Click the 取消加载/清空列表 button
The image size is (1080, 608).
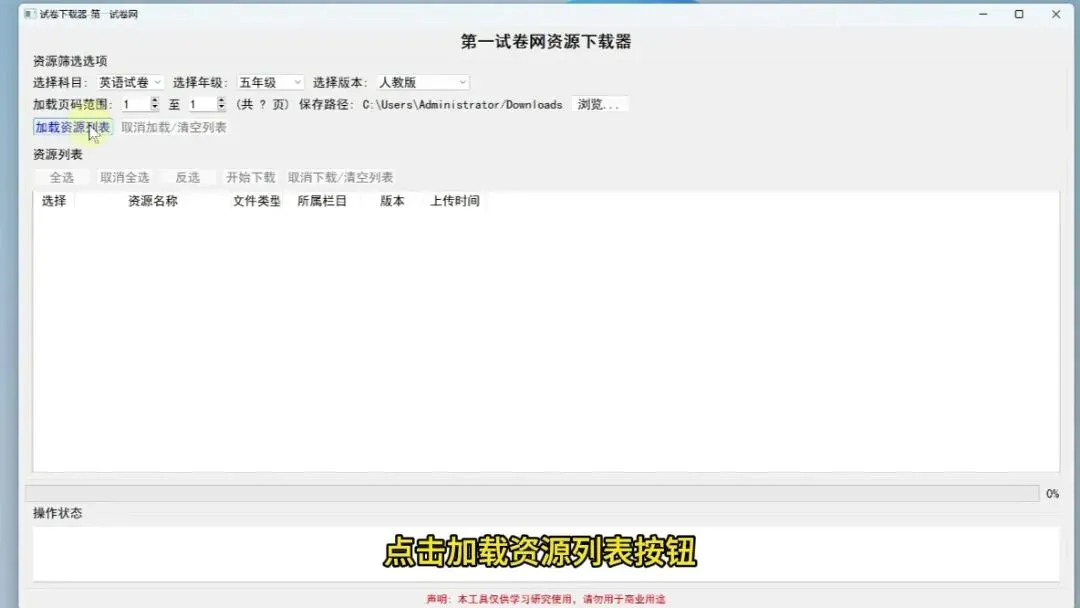174,127
